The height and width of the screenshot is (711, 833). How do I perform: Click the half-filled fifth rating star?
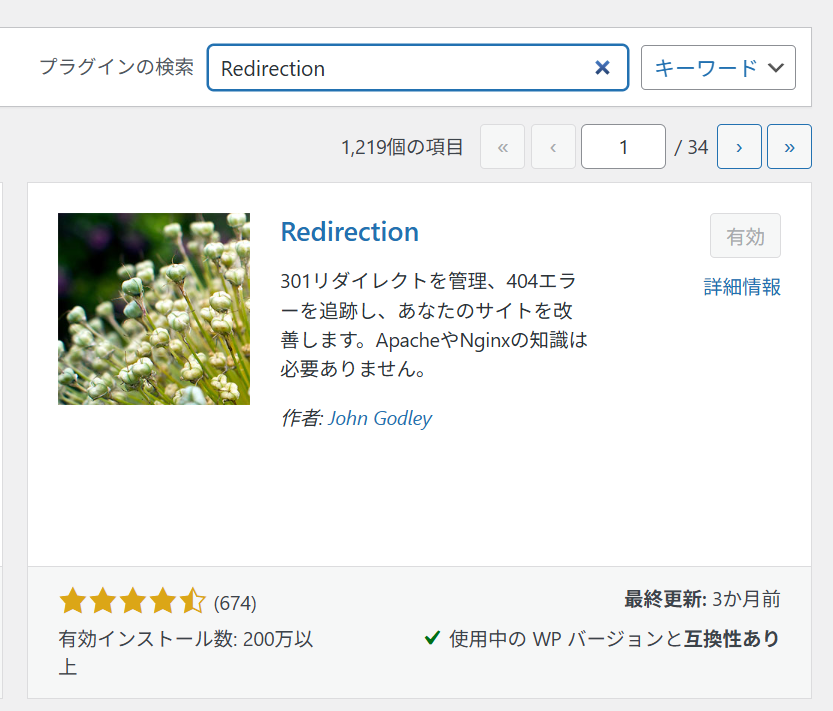192,601
